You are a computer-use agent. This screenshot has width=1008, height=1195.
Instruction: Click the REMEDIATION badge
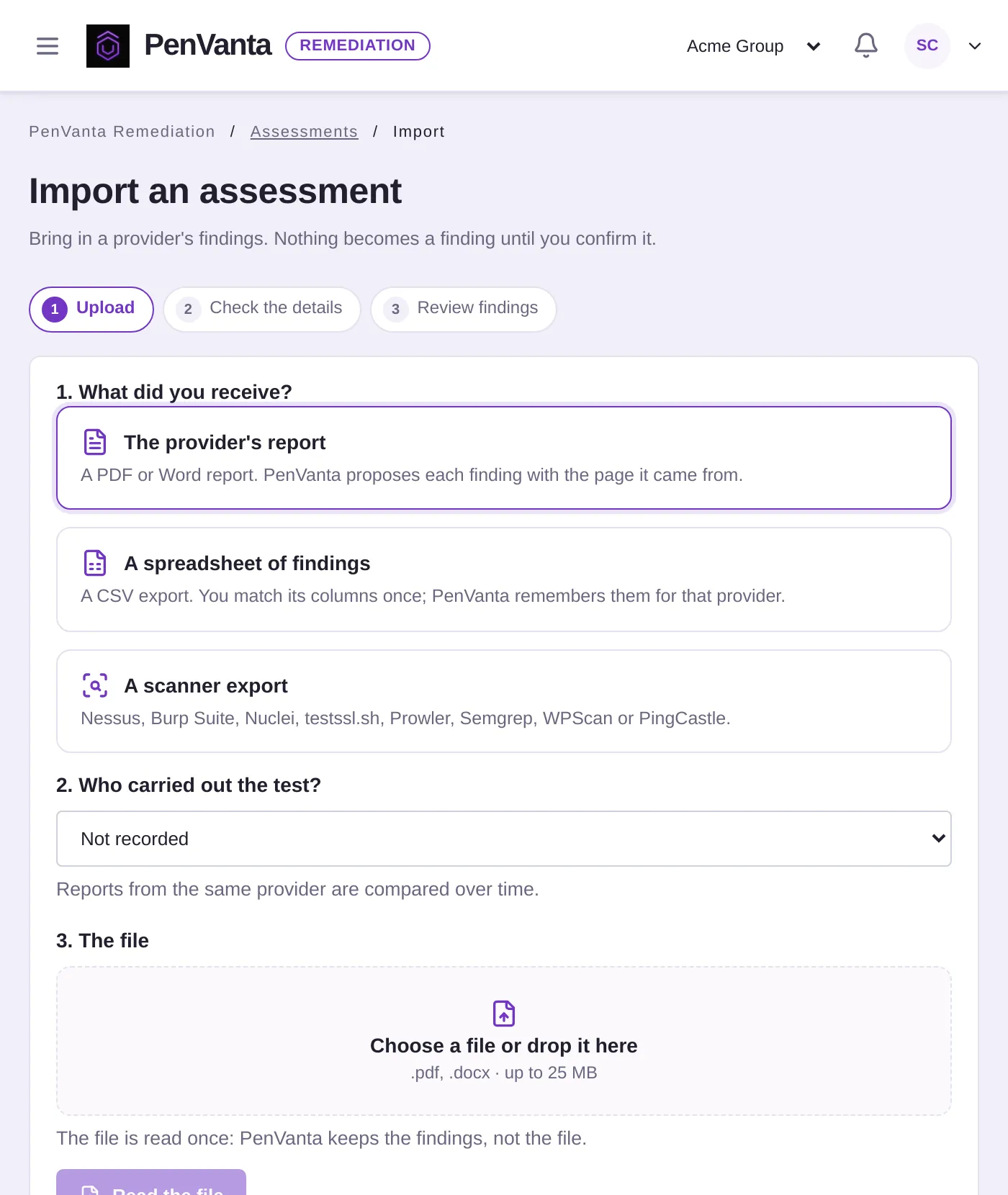coord(358,46)
